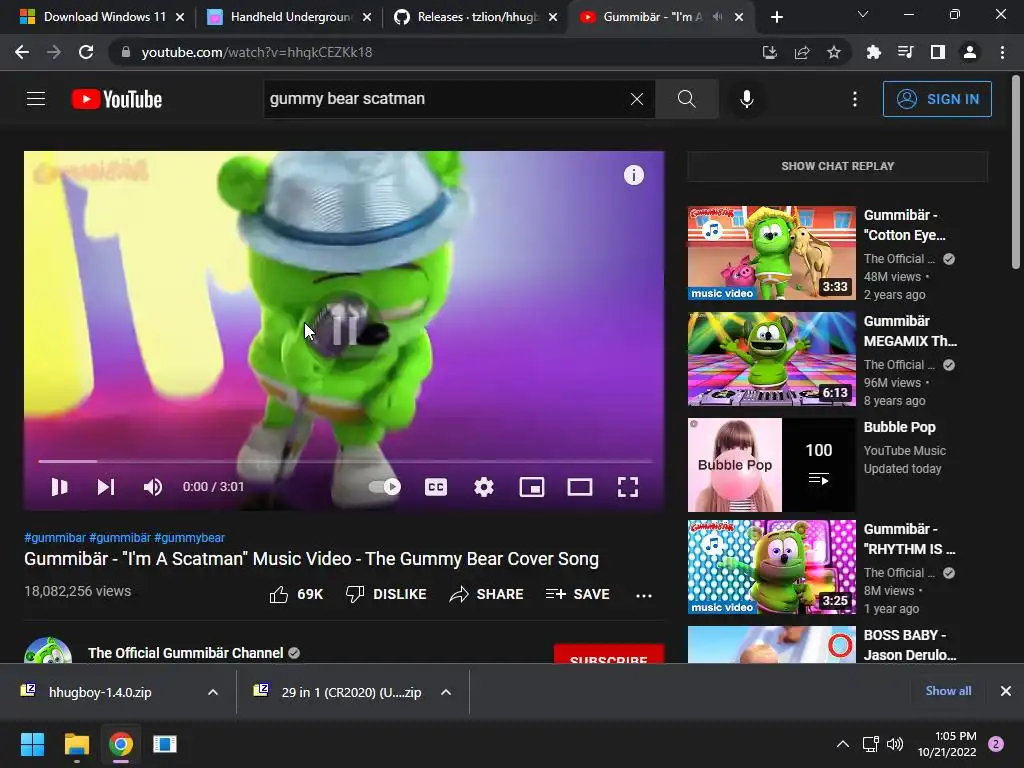Expand 29 in 1 (CR2020) zip options
The height and width of the screenshot is (768, 1024).
tap(446, 692)
